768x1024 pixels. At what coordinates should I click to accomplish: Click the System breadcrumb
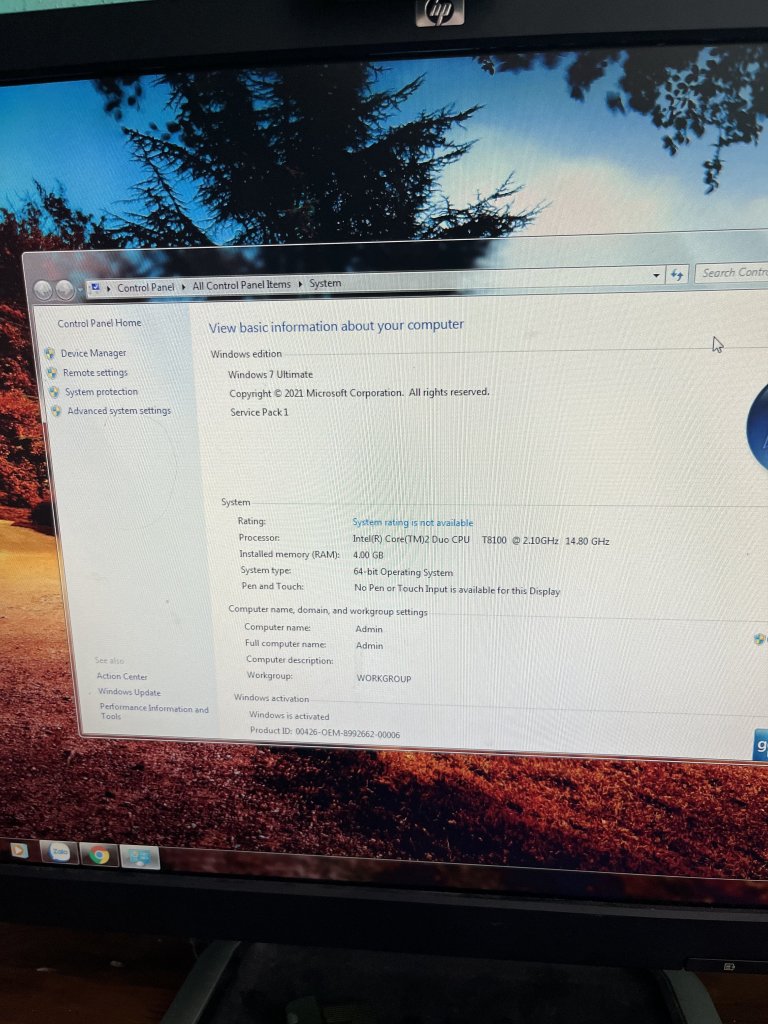click(x=325, y=283)
